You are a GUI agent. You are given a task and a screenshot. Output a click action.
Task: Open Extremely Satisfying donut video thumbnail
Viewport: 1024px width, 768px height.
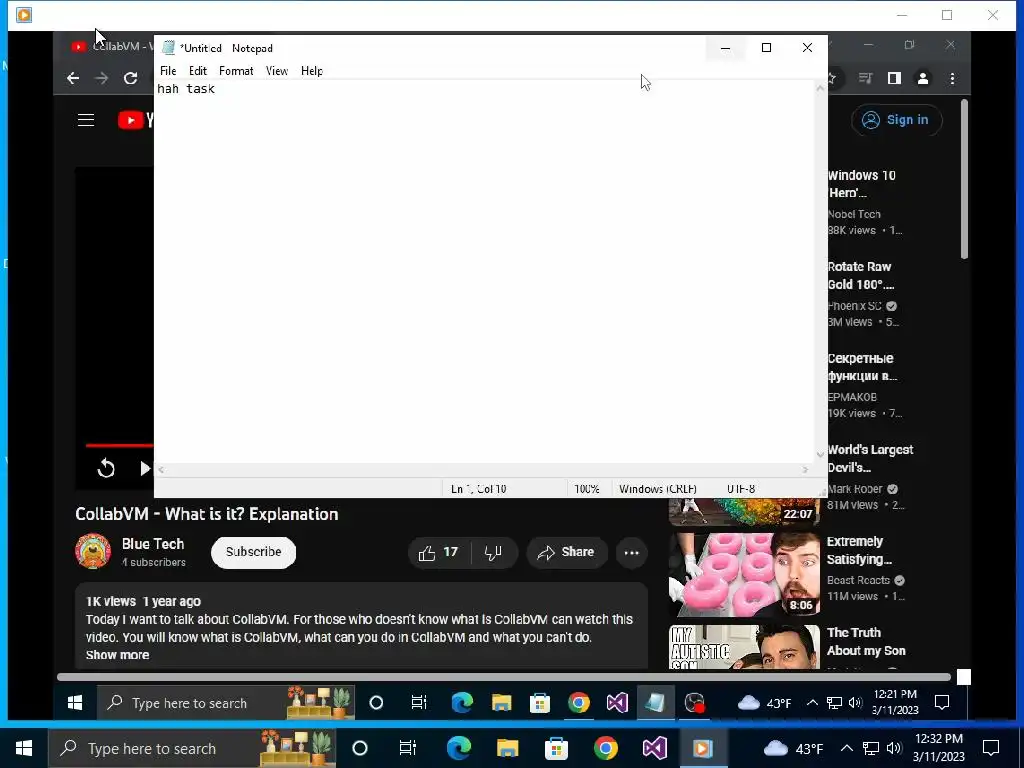pos(744,575)
